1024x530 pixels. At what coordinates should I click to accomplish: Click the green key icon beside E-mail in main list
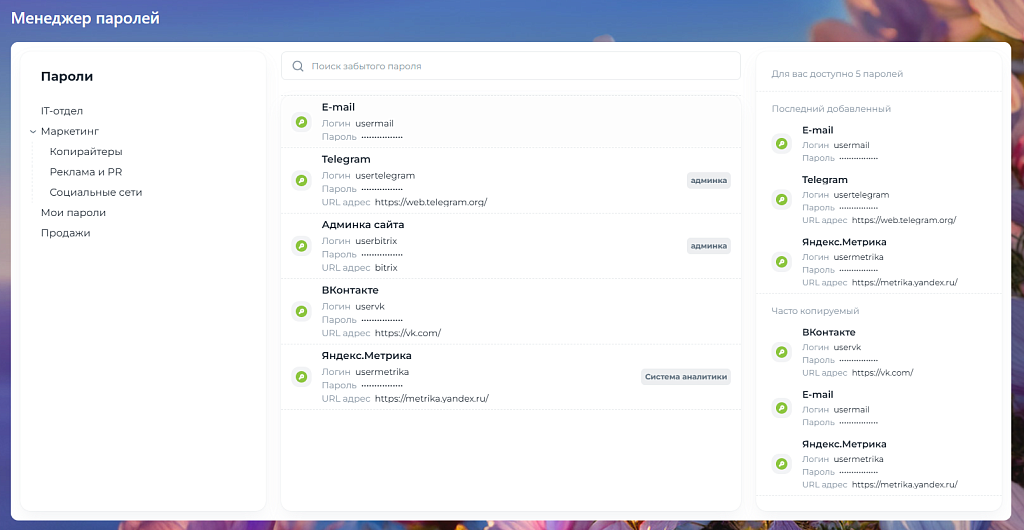(301, 122)
